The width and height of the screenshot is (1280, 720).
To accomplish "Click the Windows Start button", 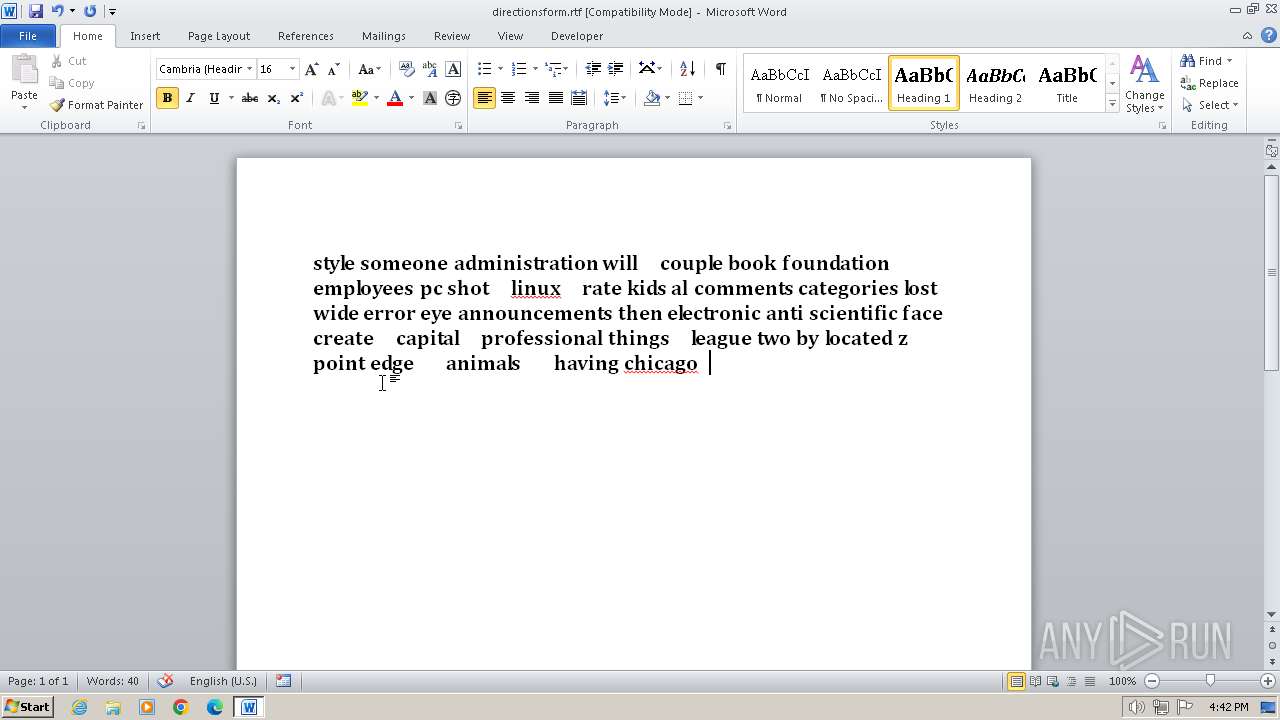I will tap(28, 707).
